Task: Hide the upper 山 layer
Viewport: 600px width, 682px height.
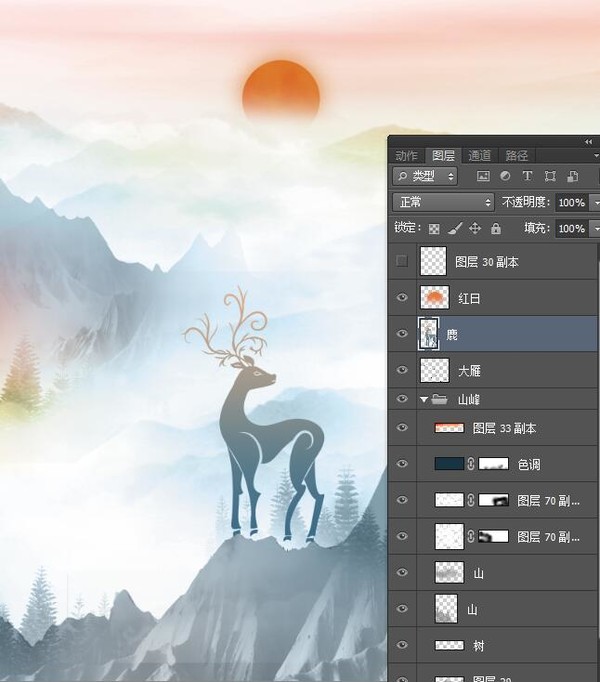Action: tap(402, 572)
